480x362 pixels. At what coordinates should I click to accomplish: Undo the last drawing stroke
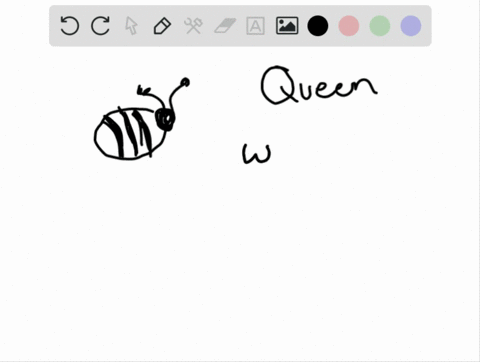coord(69,26)
